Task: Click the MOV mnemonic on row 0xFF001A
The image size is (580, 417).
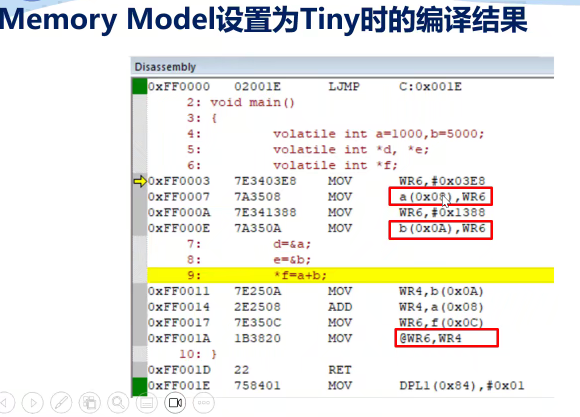Action: pyautogui.click(x=340, y=339)
